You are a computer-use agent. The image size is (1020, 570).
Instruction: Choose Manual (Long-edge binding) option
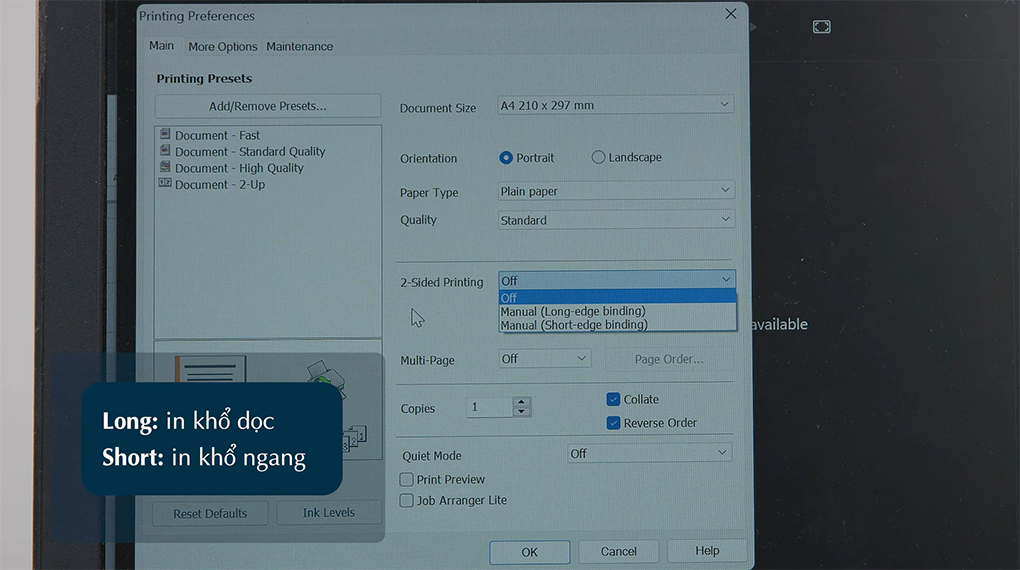(573, 311)
